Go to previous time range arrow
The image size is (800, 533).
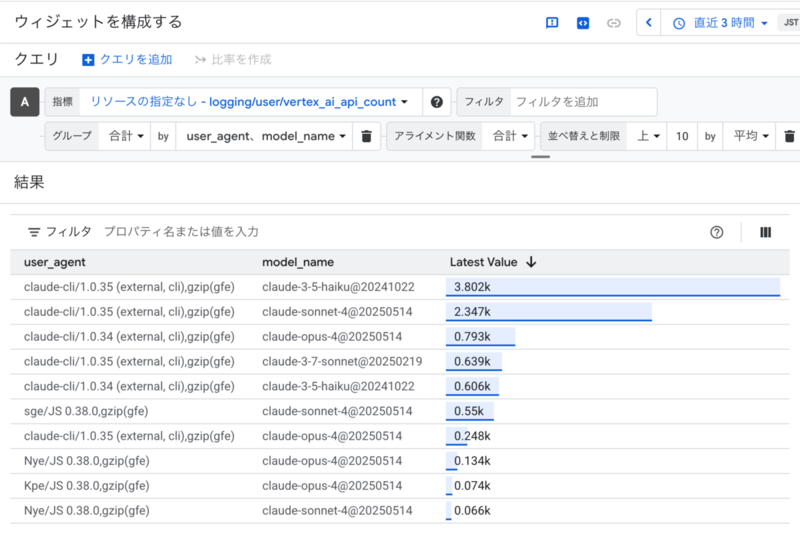click(x=648, y=23)
